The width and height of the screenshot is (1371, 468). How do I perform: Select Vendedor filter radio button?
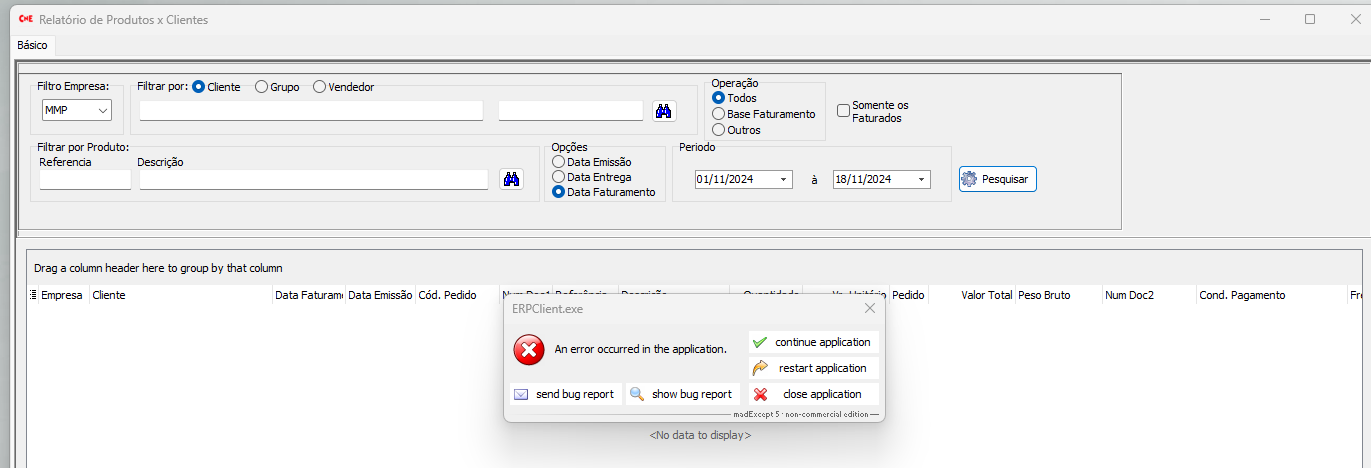(320, 87)
